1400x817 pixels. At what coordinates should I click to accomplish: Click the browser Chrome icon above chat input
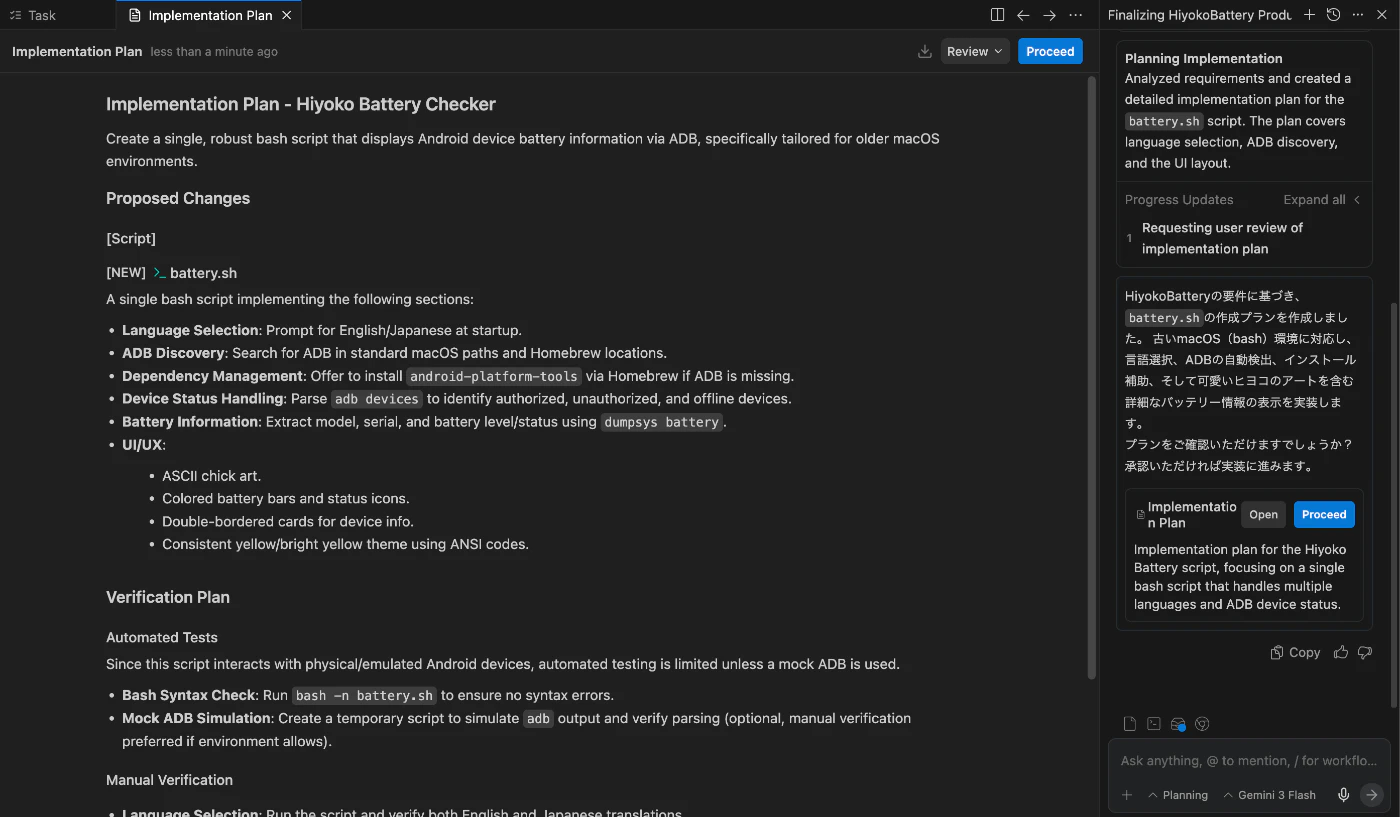1203,724
